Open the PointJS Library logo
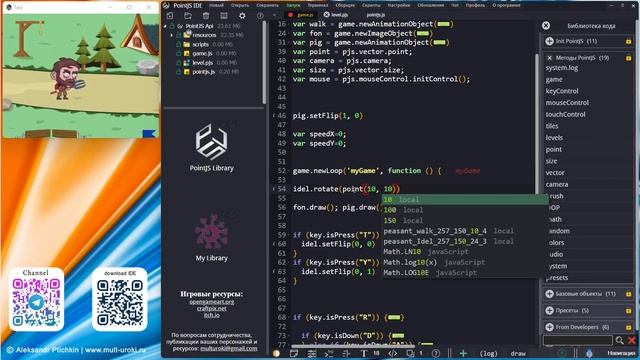The height and width of the screenshot is (360, 640). 211,142
